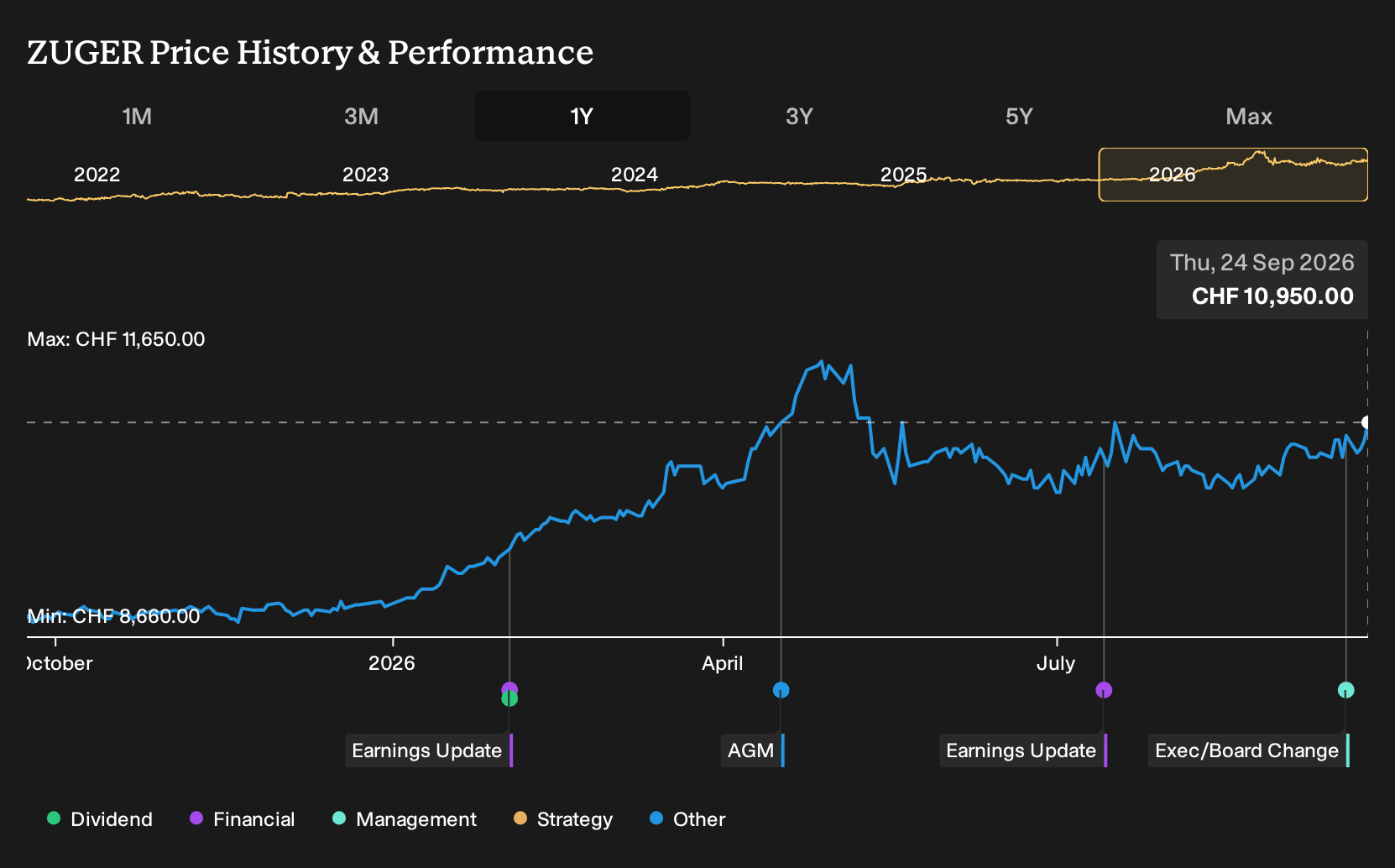Toggle the Other legend filter
Viewport: 1395px width, 868px height.
pyautogui.click(x=687, y=819)
